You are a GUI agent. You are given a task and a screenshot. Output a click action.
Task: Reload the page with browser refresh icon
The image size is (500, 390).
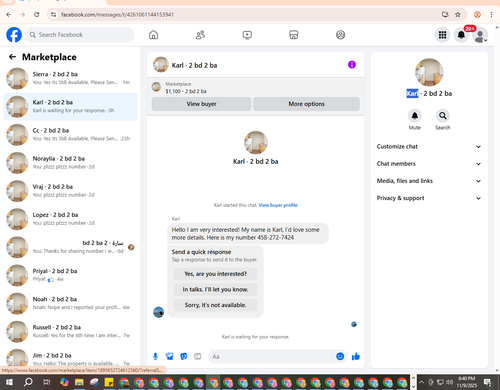37,14
